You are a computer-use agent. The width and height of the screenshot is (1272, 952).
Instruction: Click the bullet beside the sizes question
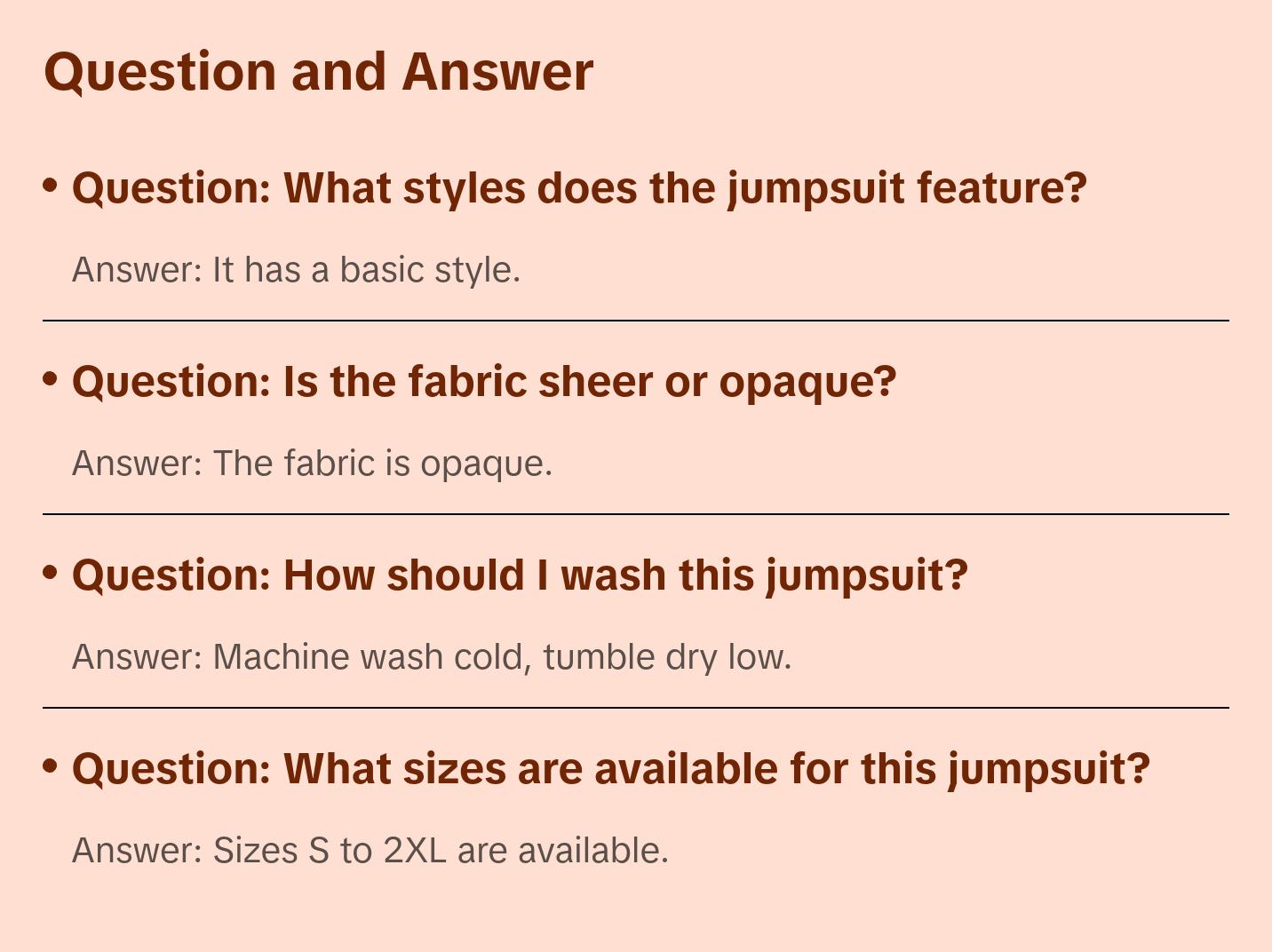pos(51,766)
